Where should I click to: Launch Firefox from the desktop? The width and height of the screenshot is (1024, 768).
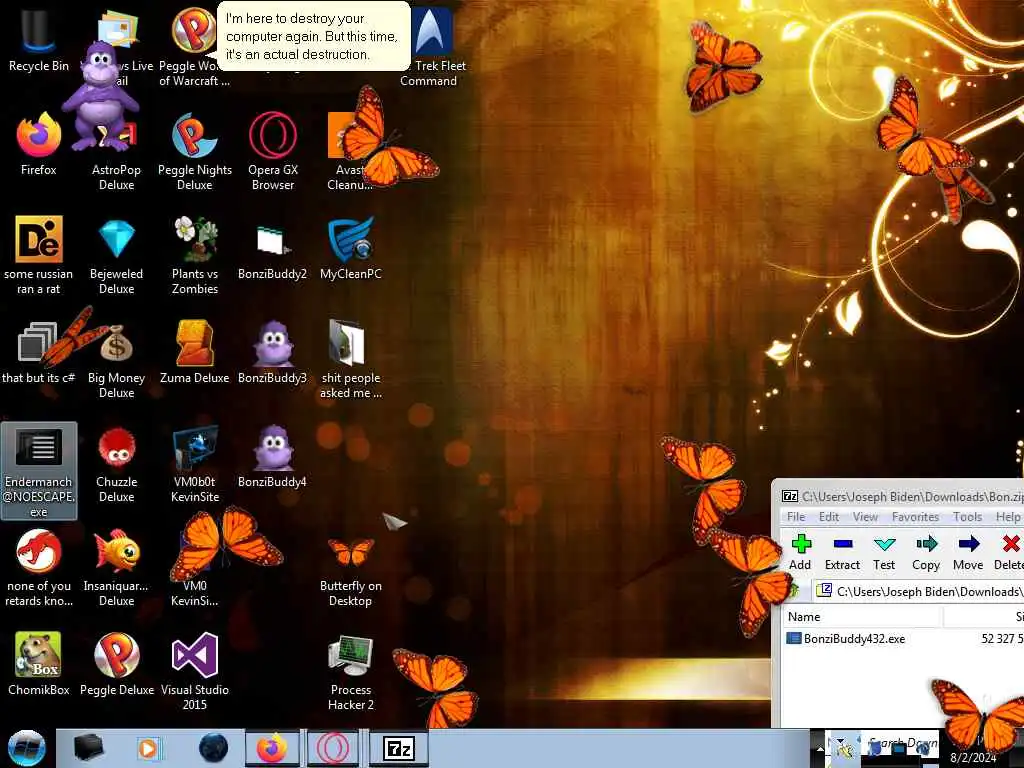(x=39, y=144)
